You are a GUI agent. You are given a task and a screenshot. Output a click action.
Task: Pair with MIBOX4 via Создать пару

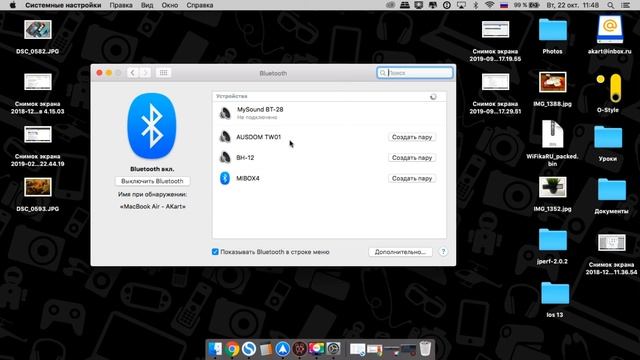click(412, 178)
